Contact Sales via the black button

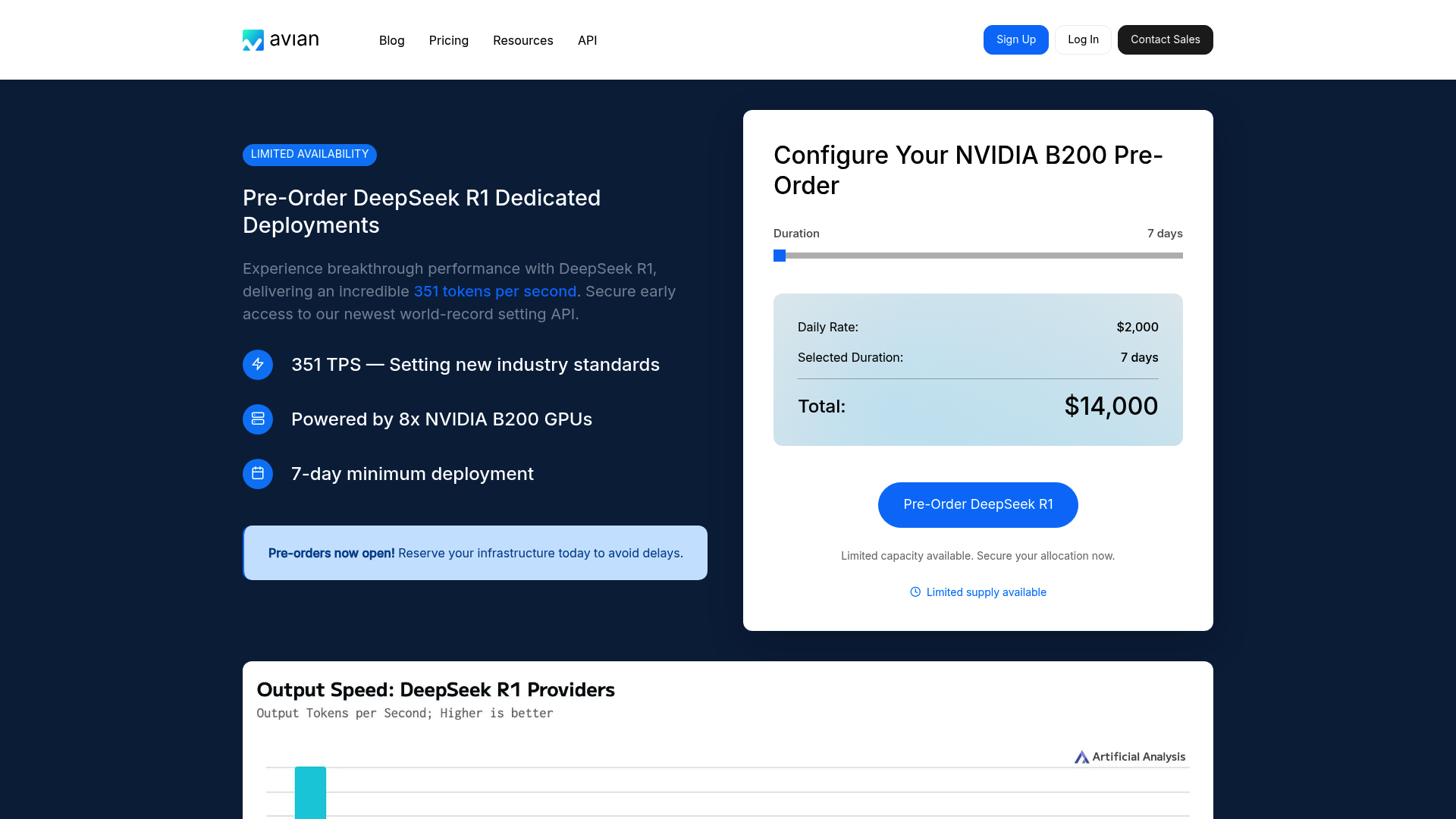click(x=1166, y=39)
